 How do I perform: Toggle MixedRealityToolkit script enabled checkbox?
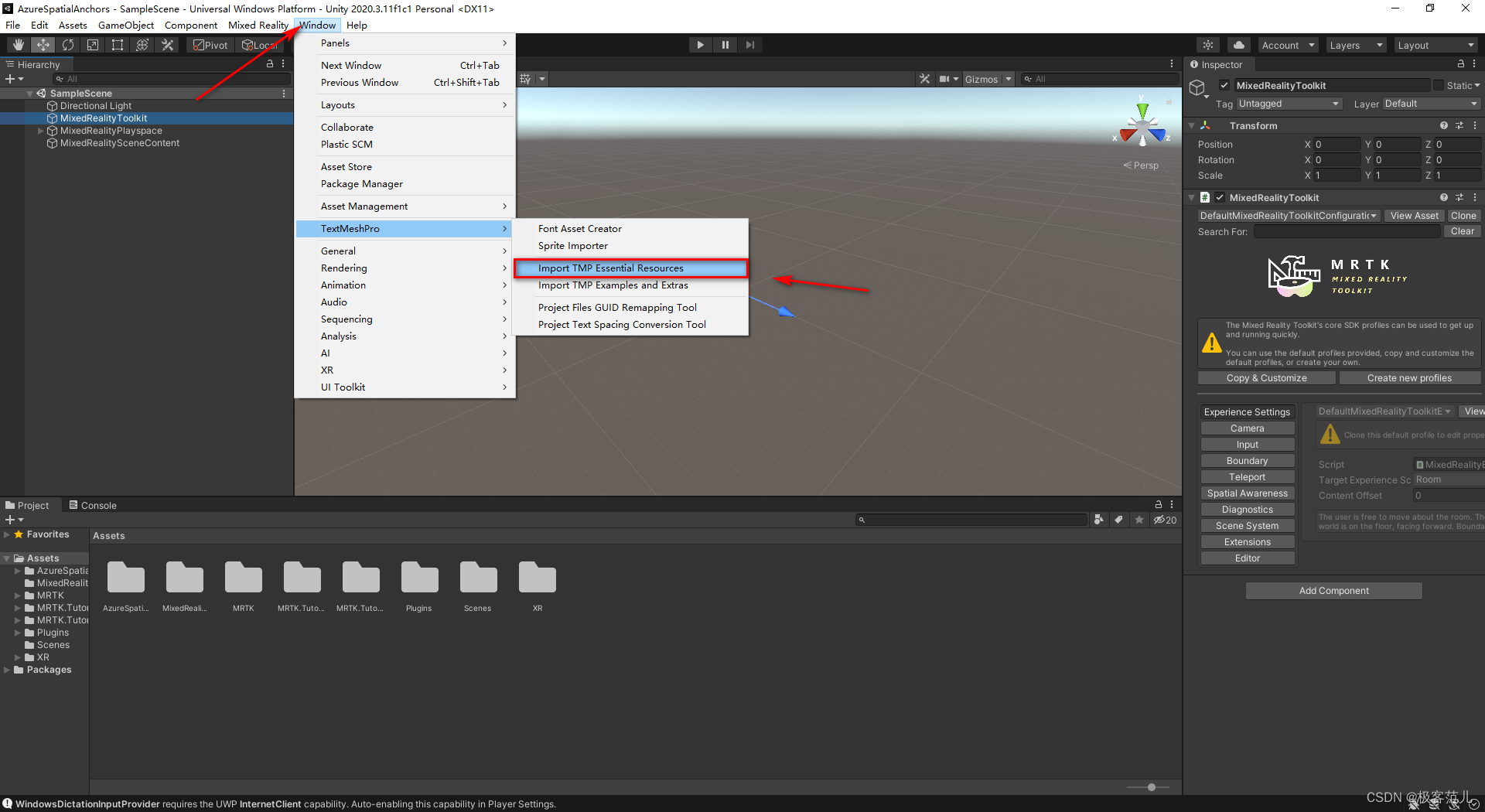(1220, 197)
